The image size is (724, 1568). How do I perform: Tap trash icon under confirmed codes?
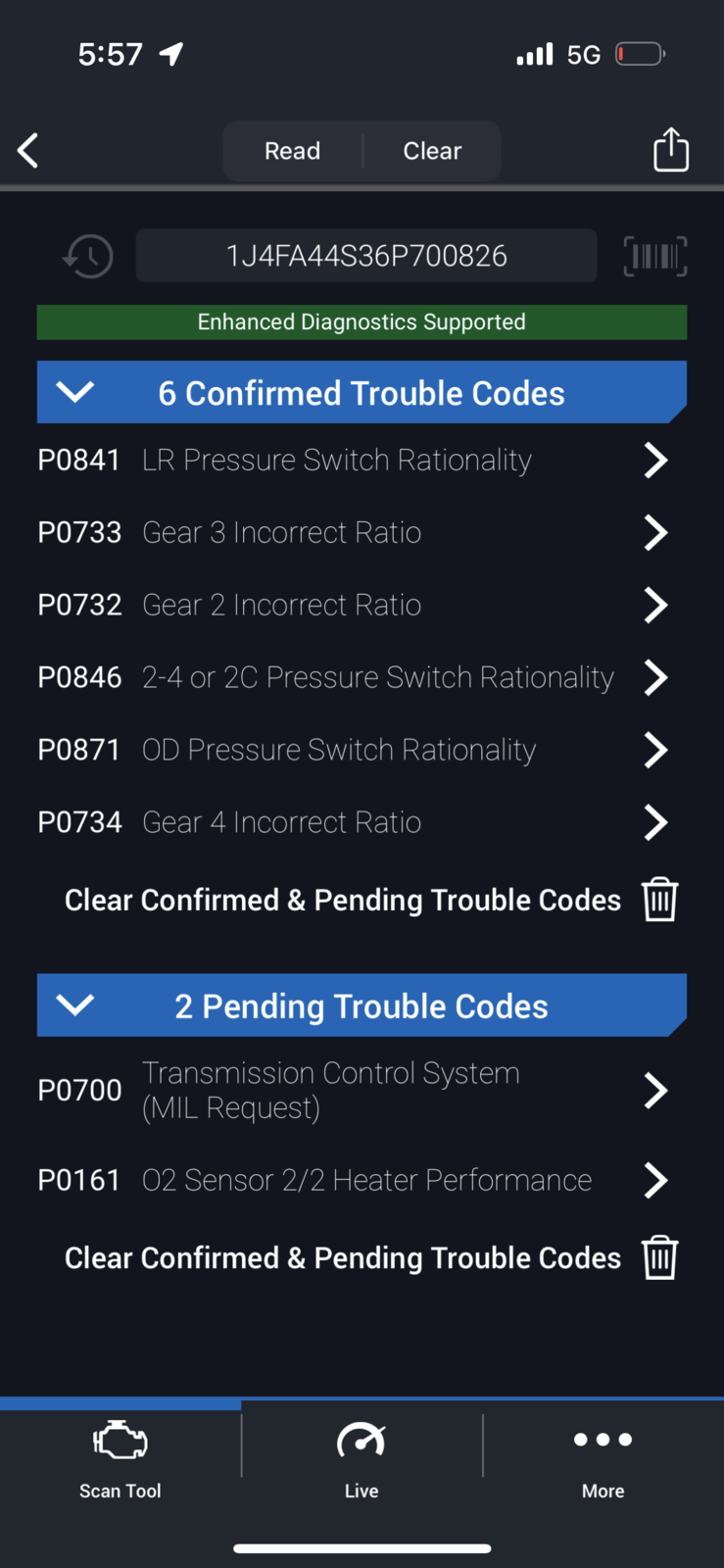click(x=660, y=900)
